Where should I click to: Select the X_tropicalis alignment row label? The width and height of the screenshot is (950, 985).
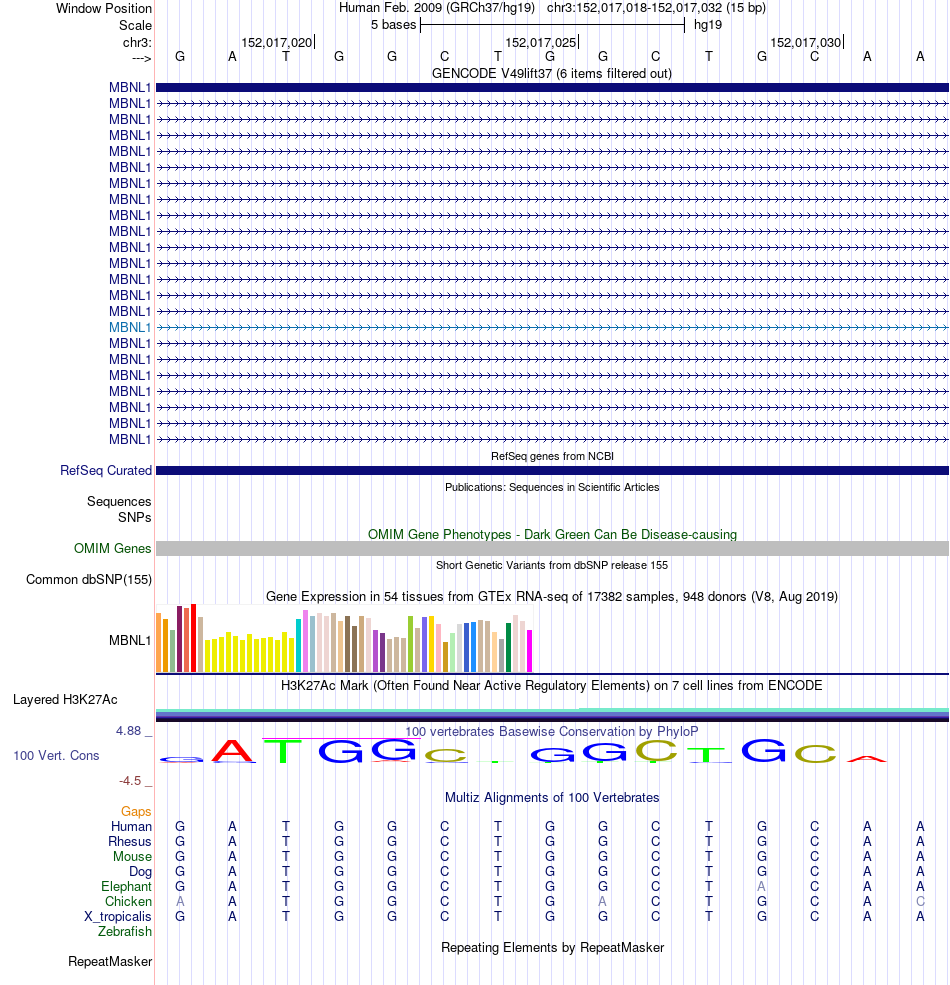click(x=117, y=917)
